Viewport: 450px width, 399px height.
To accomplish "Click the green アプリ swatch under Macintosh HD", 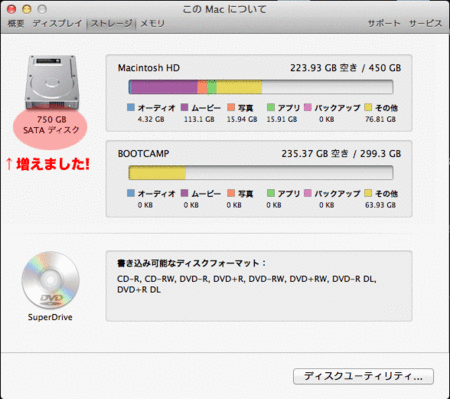I will coord(271,107).
